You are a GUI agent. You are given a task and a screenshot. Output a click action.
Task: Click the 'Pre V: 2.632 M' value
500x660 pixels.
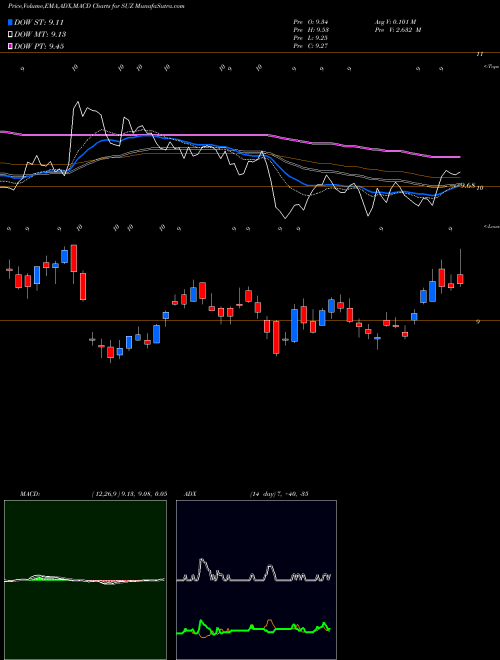[398, 30]
